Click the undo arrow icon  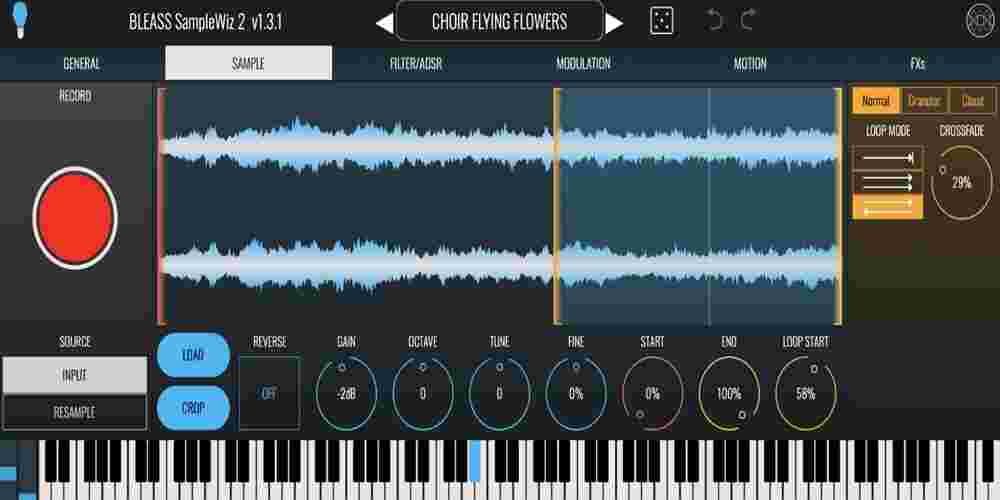coord(715,20)
